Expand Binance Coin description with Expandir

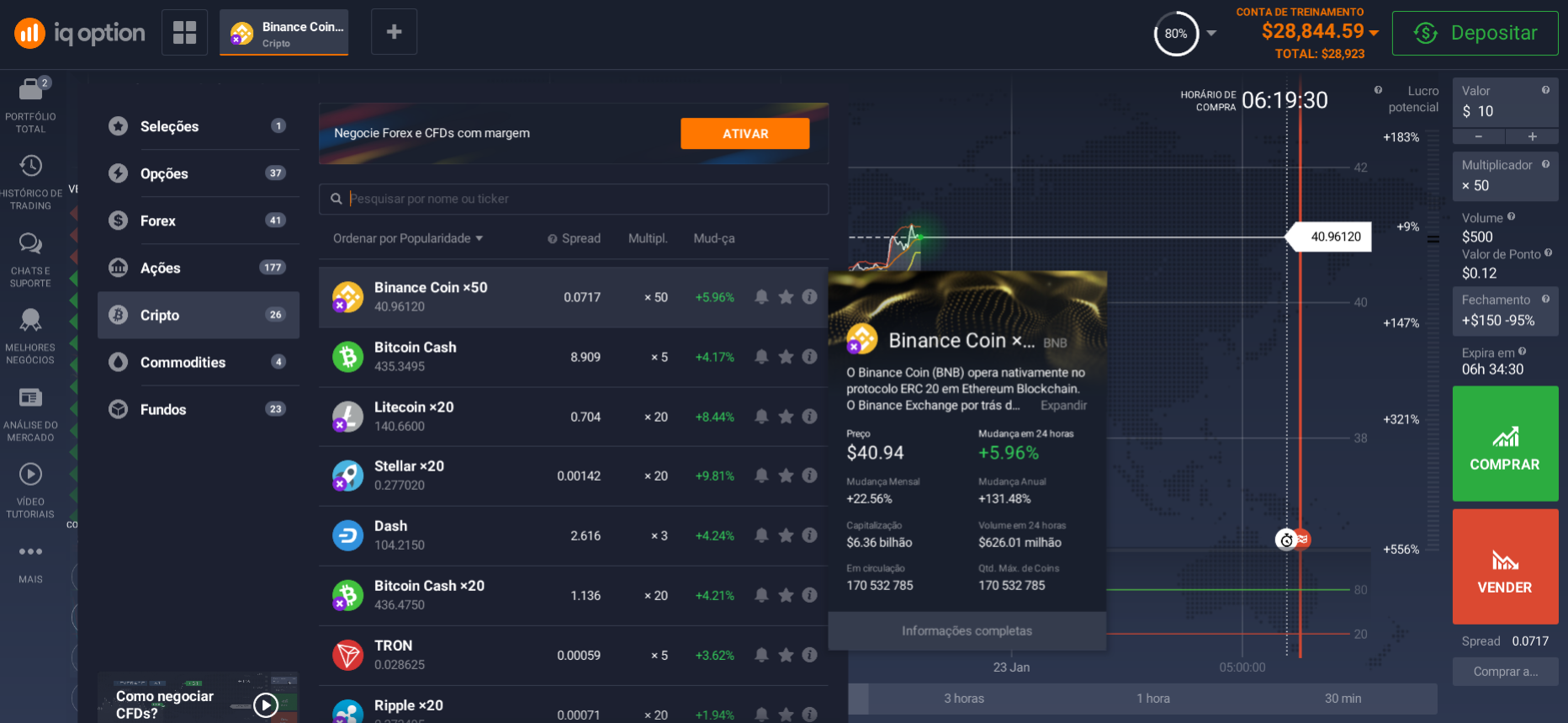point(1063,406)
